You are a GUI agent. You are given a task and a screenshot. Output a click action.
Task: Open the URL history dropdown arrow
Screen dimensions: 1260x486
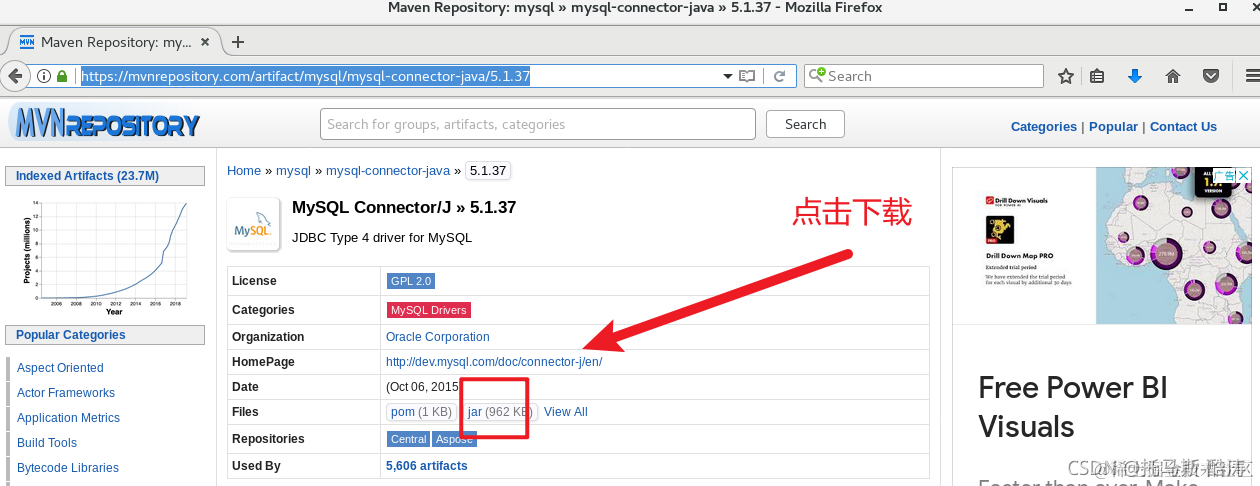(x=727, y=76)
